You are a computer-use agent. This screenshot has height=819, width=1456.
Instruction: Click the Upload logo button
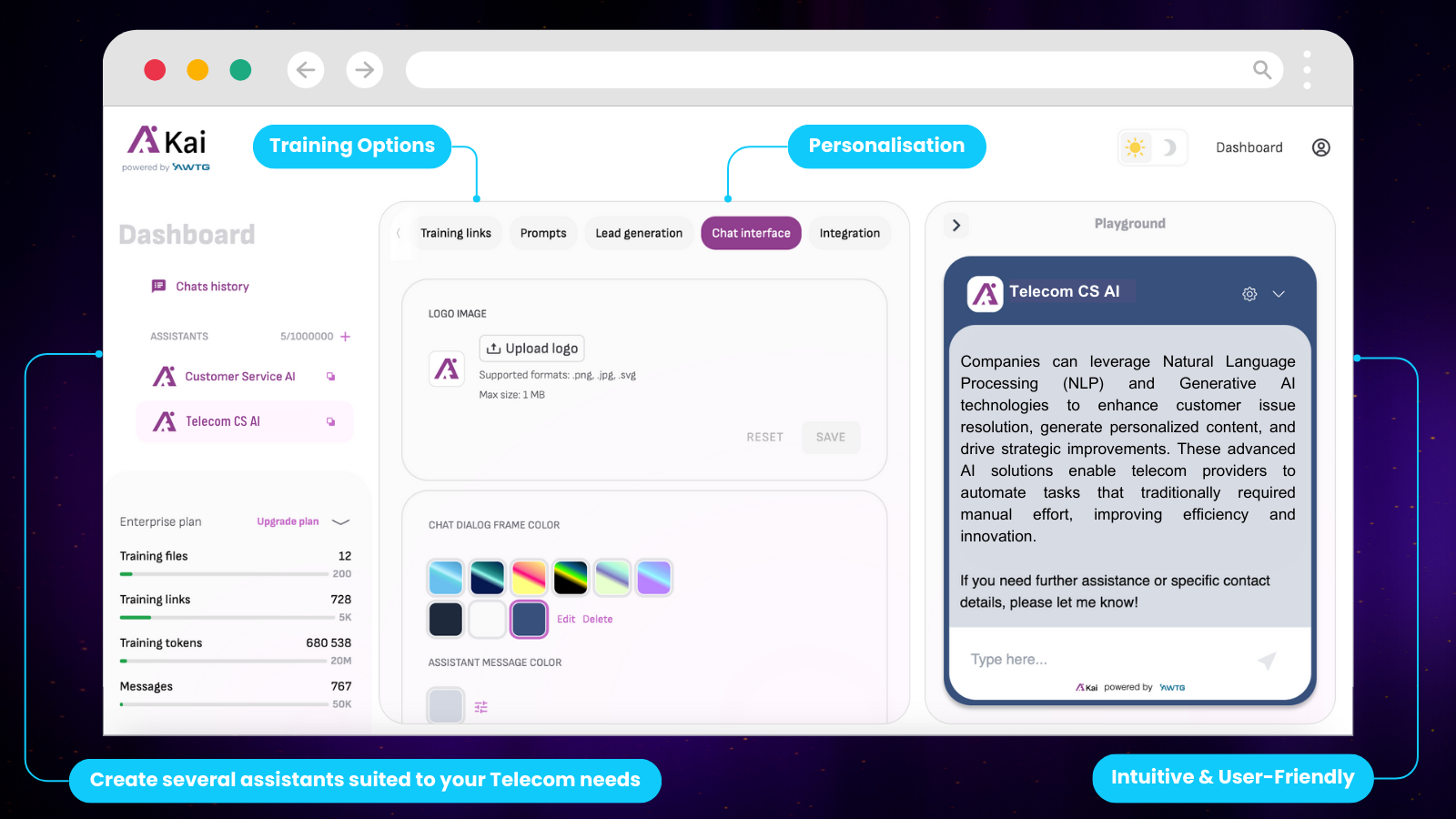[531, 349]
